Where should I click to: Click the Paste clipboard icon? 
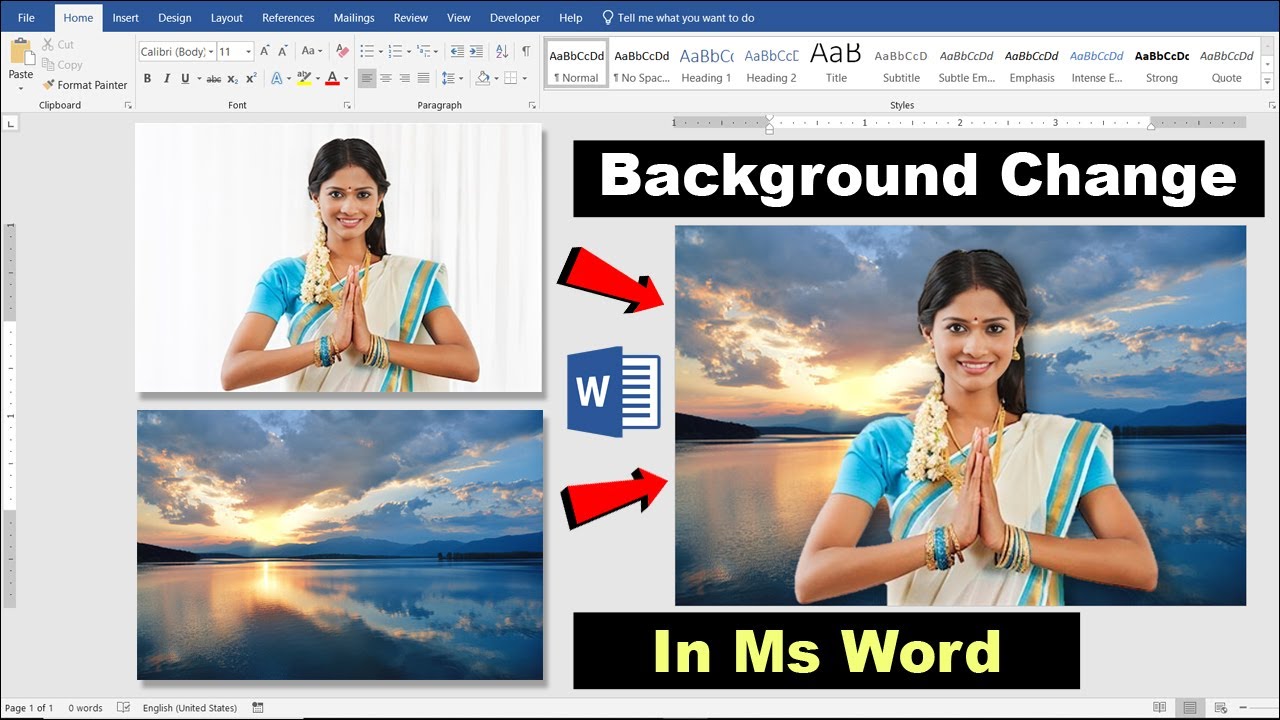pos(21,52)
